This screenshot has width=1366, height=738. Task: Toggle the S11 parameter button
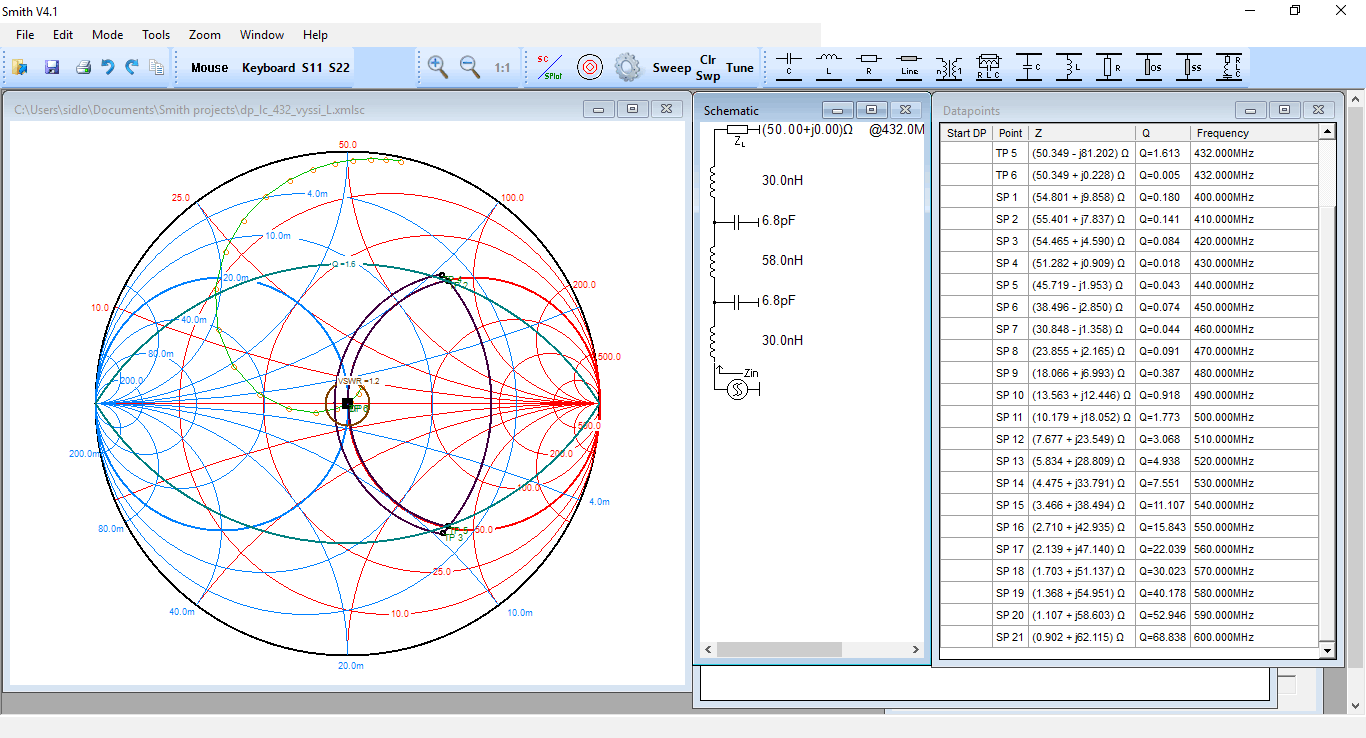pos(312,68)
